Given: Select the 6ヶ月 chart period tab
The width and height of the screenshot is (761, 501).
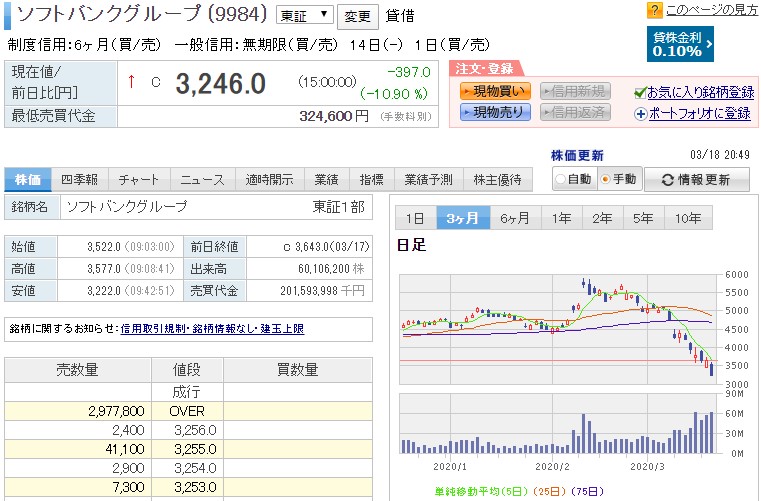Looking at the screenshot, I should click(x=515, y=218).
